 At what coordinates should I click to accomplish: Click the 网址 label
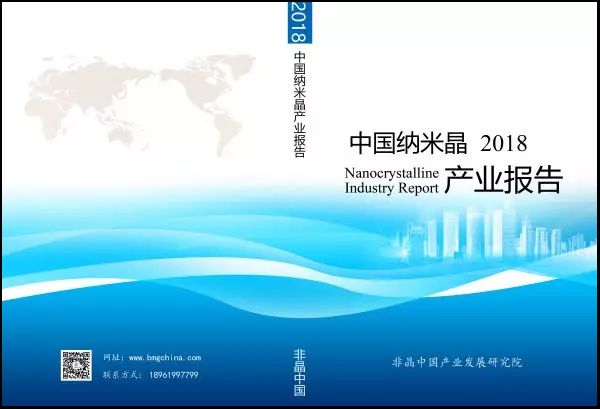point(112,357)
